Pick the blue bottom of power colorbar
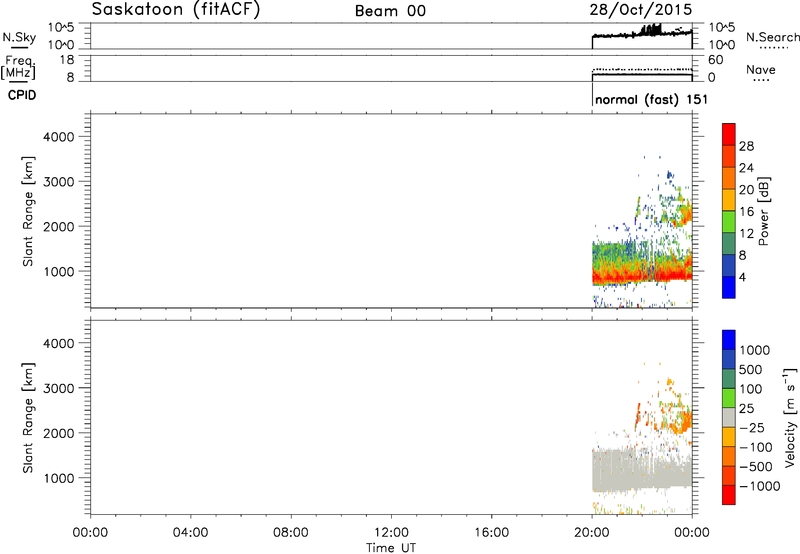This screenshot has height=554, width=800. tap(729, 287)
